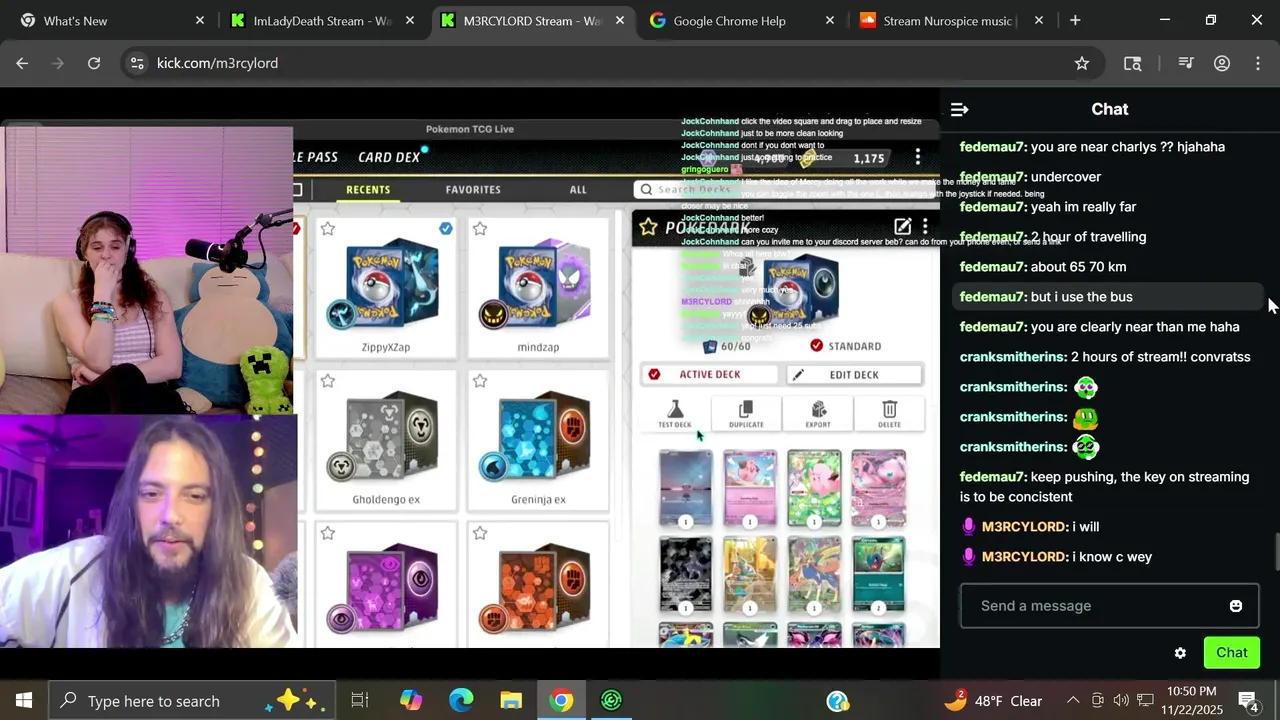Switch to the All decks tab
1280x720 pixels.
pyautogui.click(x=578, y=189)
